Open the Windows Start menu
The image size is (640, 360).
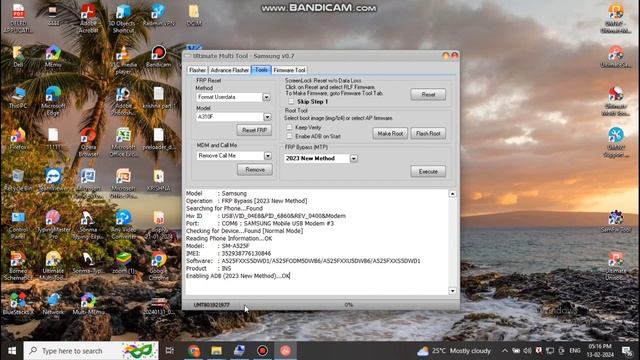(x=12, y=351)
